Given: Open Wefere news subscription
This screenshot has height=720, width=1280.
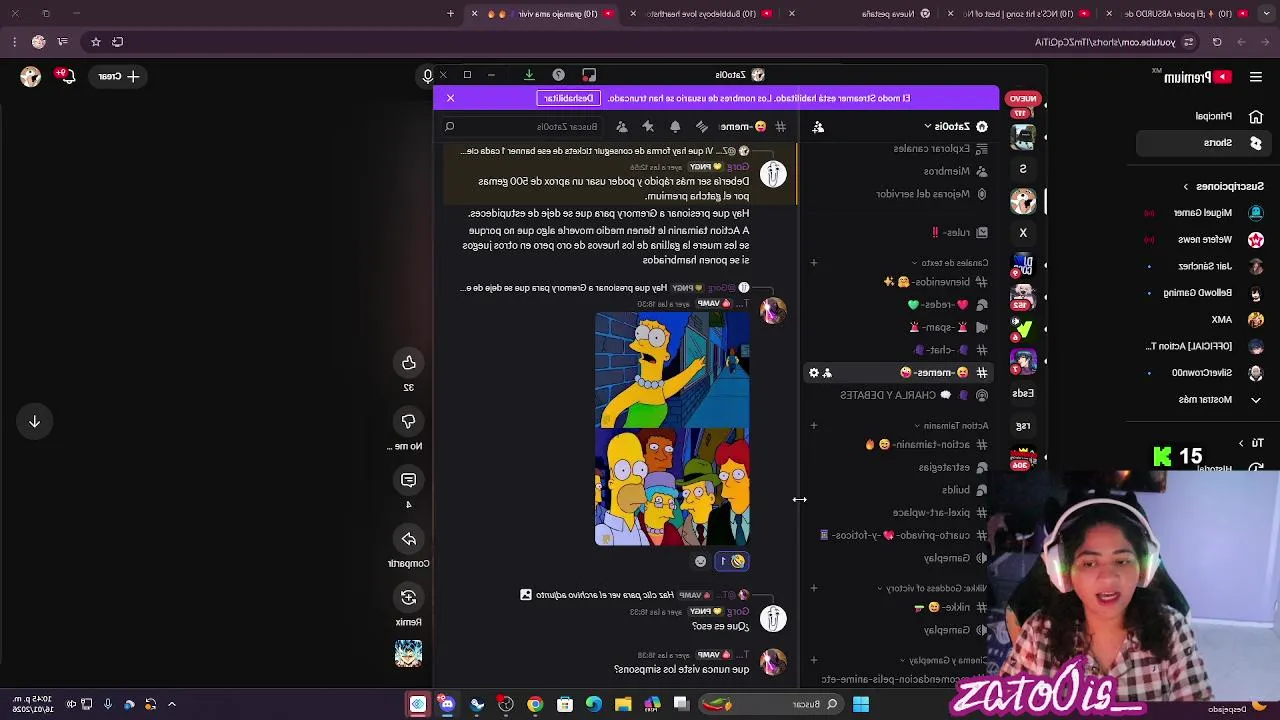Looking at the screenshot, I should tap(1203, 240).
